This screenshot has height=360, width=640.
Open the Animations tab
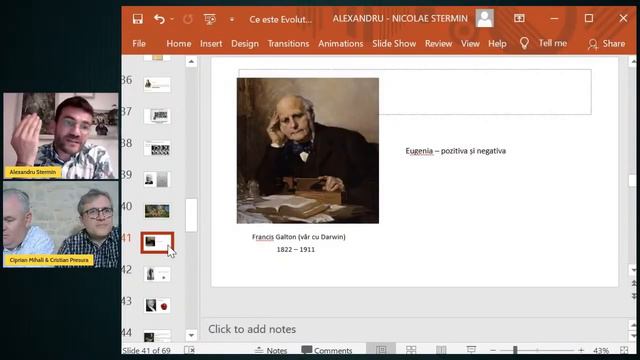pyautogui.click(x=341, y=43)
